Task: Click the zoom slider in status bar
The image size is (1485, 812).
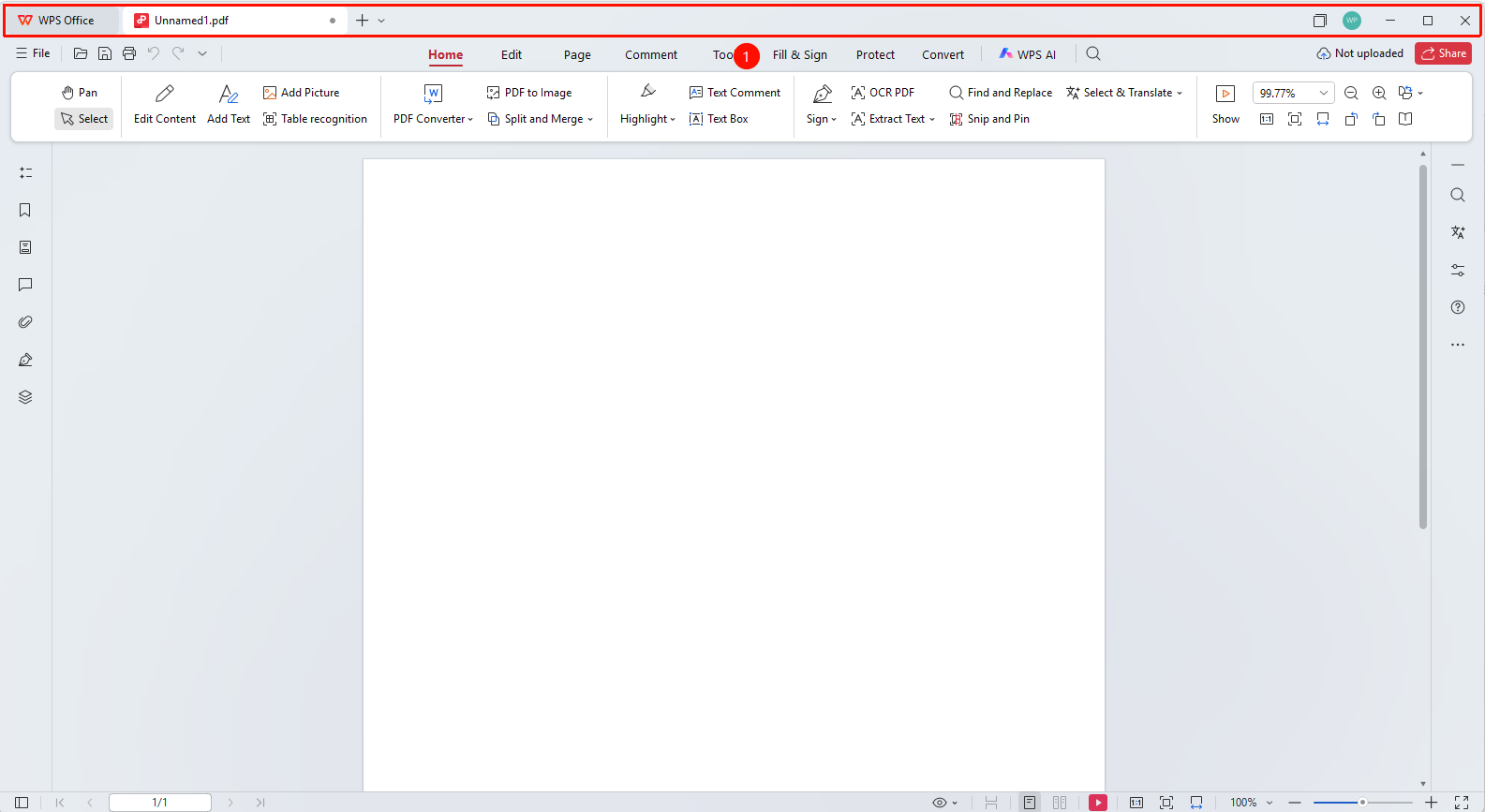Action: 1362,803
